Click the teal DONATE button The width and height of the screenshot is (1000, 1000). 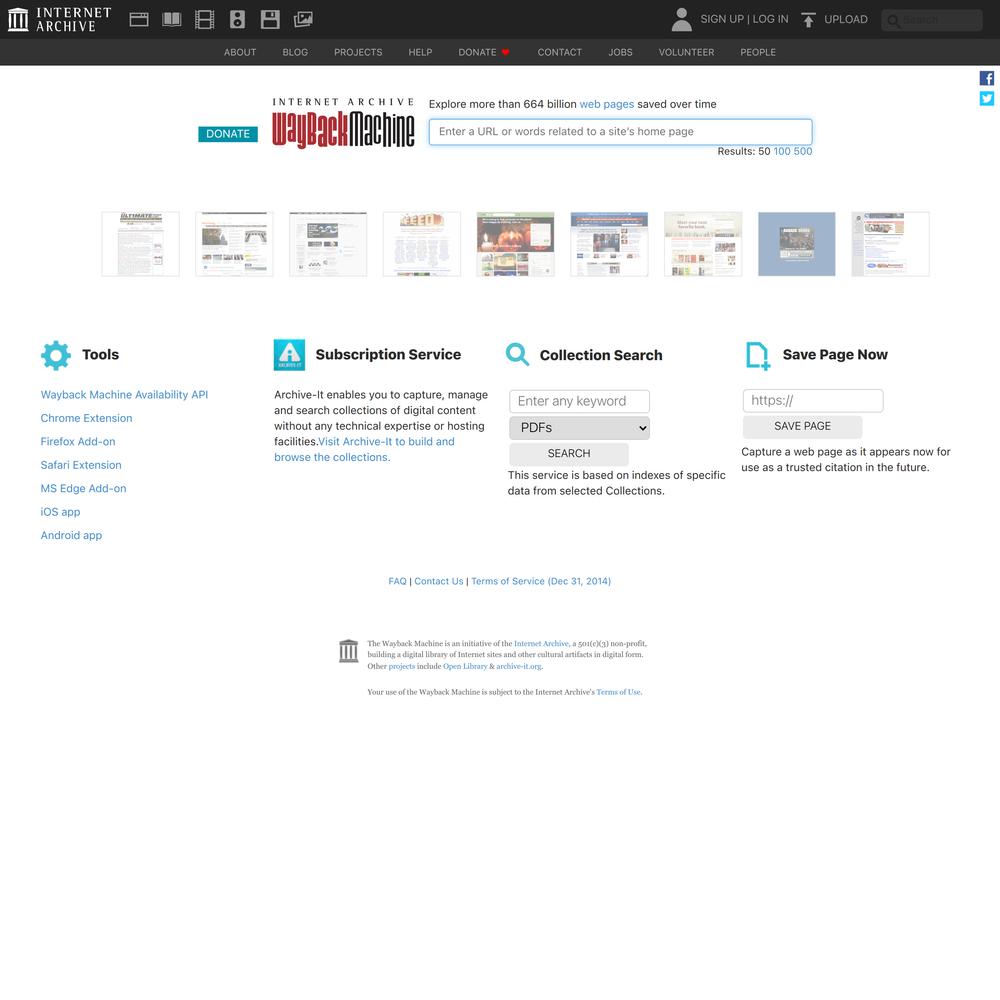click(228, 134)
